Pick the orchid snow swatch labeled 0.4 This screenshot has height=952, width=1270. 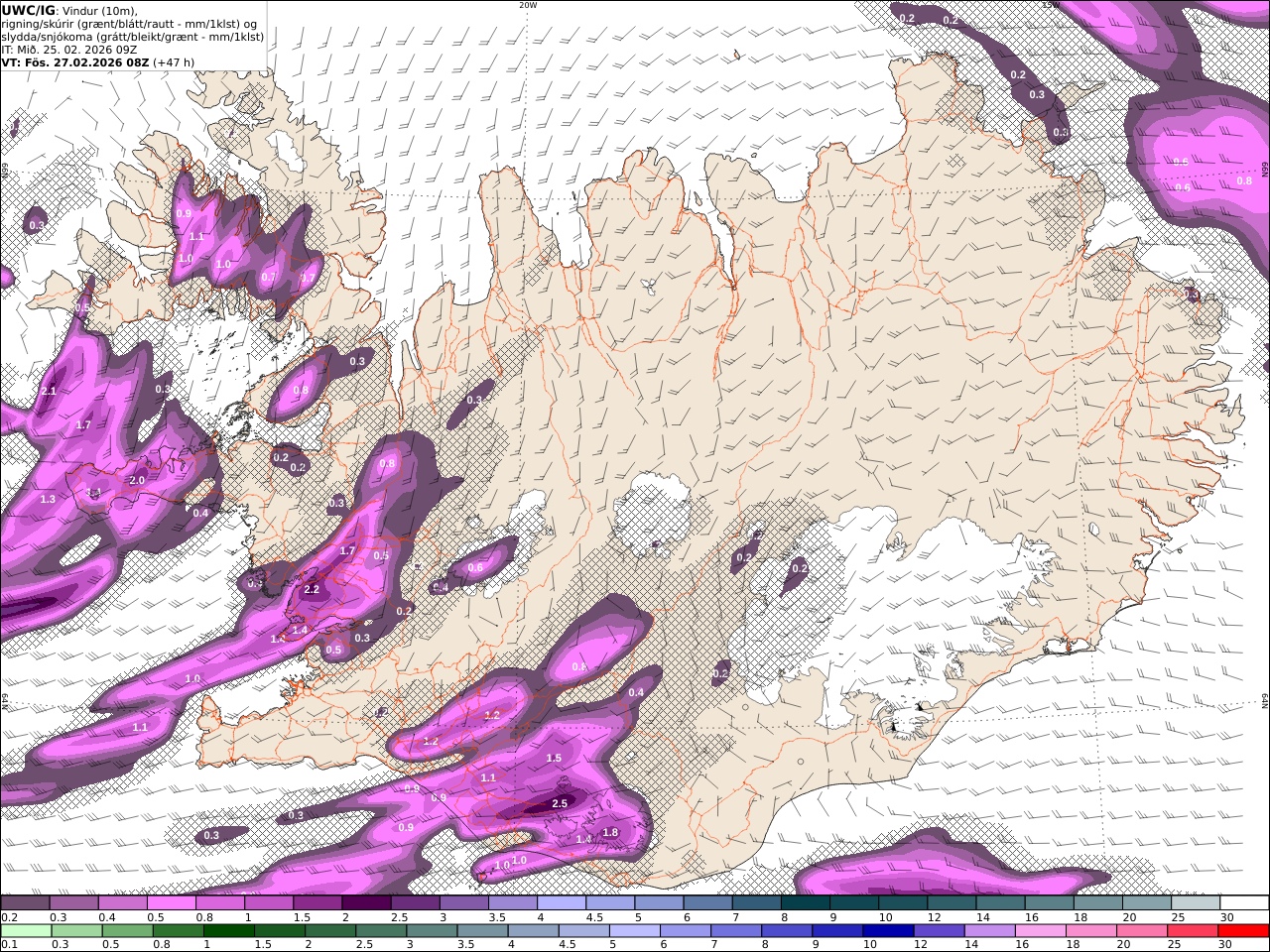click(x=122, y=902)
